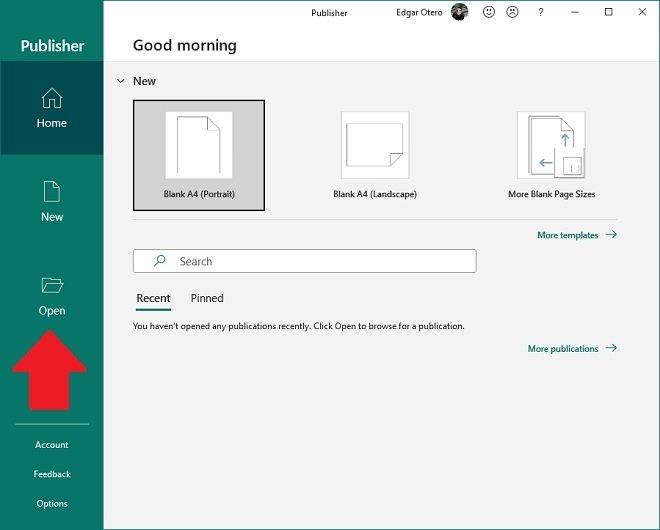Click into the Search field
Screen dimensions: 660x530
coord(305,261)
